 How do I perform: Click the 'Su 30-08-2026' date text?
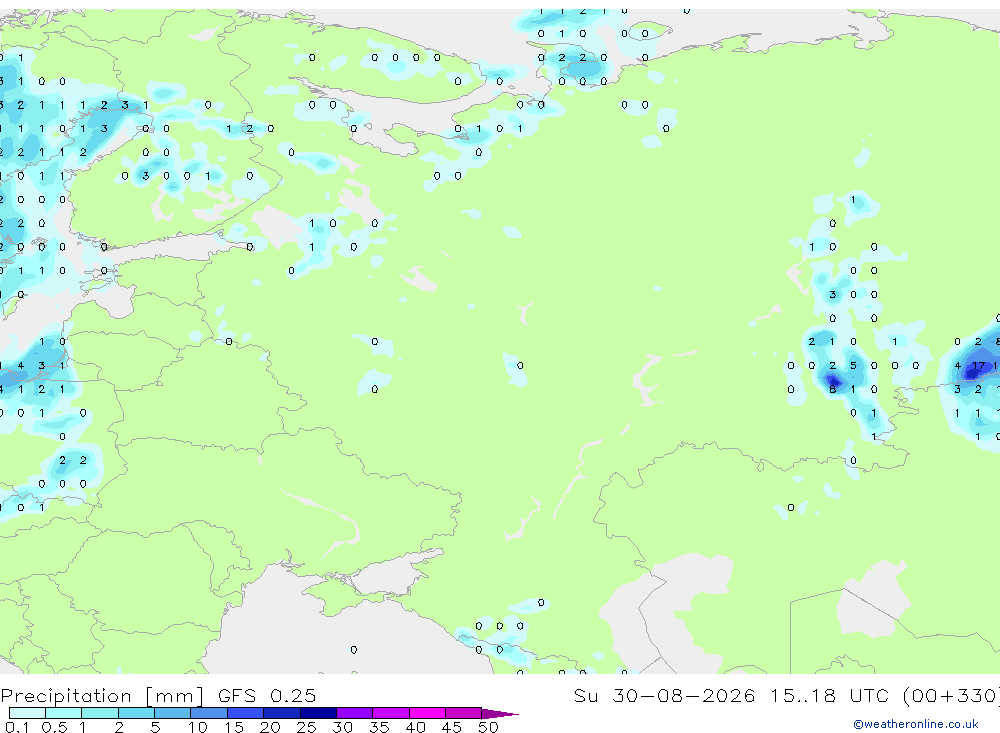[x=664, y=695]
